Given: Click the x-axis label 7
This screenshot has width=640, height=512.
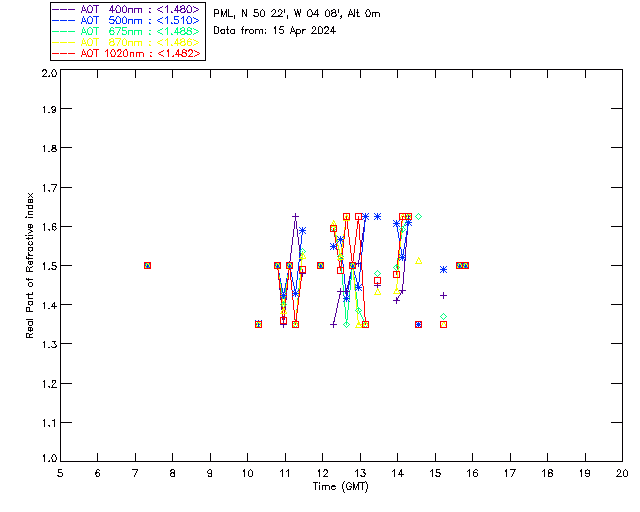Looking at the screenshot, I should click(x=135, y=473).
